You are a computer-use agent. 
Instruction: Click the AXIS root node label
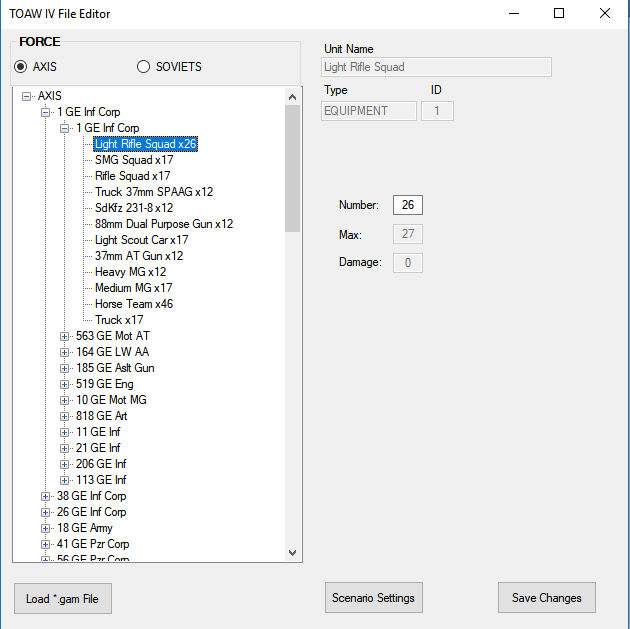pyautogui.click(x=49, y=96)
